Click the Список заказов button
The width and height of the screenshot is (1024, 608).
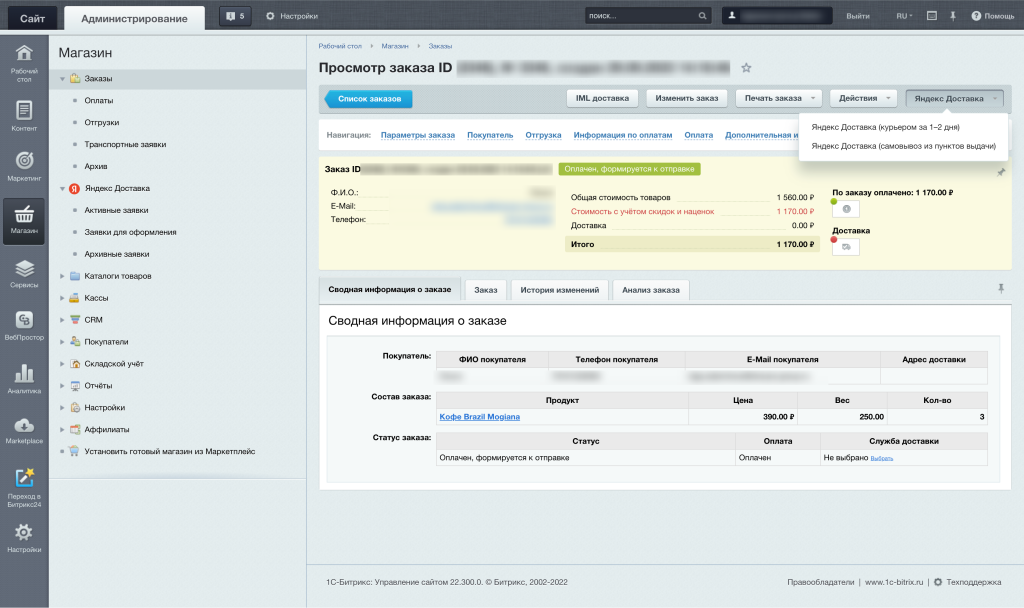pyautogui.click(x=369, y=99)
